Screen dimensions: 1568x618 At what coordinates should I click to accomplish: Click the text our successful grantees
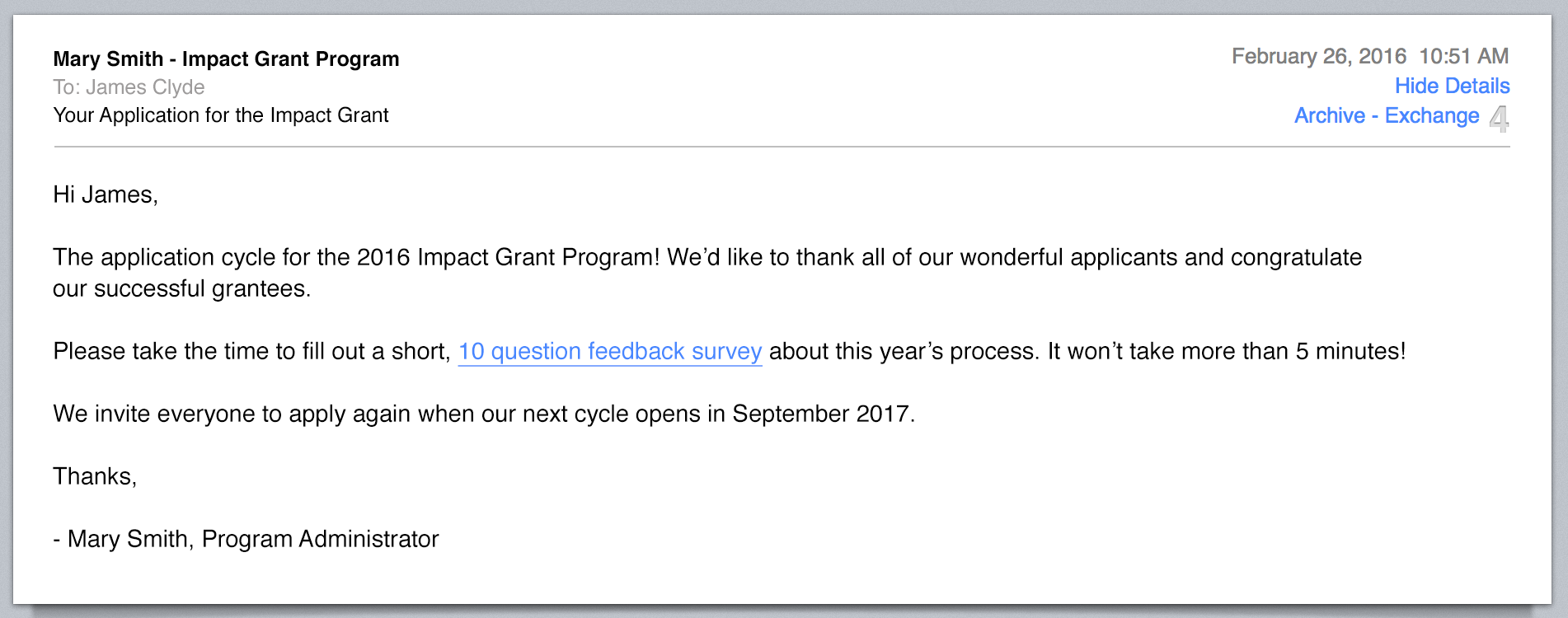point(181,288)
